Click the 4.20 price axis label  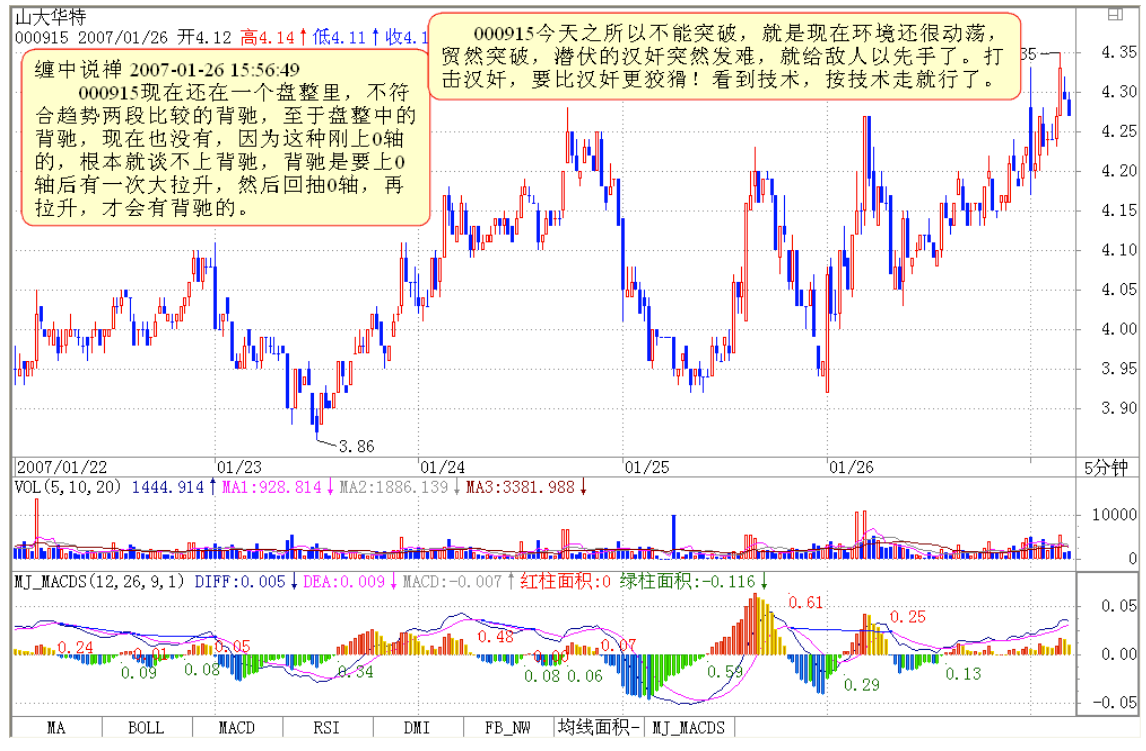1119,171
